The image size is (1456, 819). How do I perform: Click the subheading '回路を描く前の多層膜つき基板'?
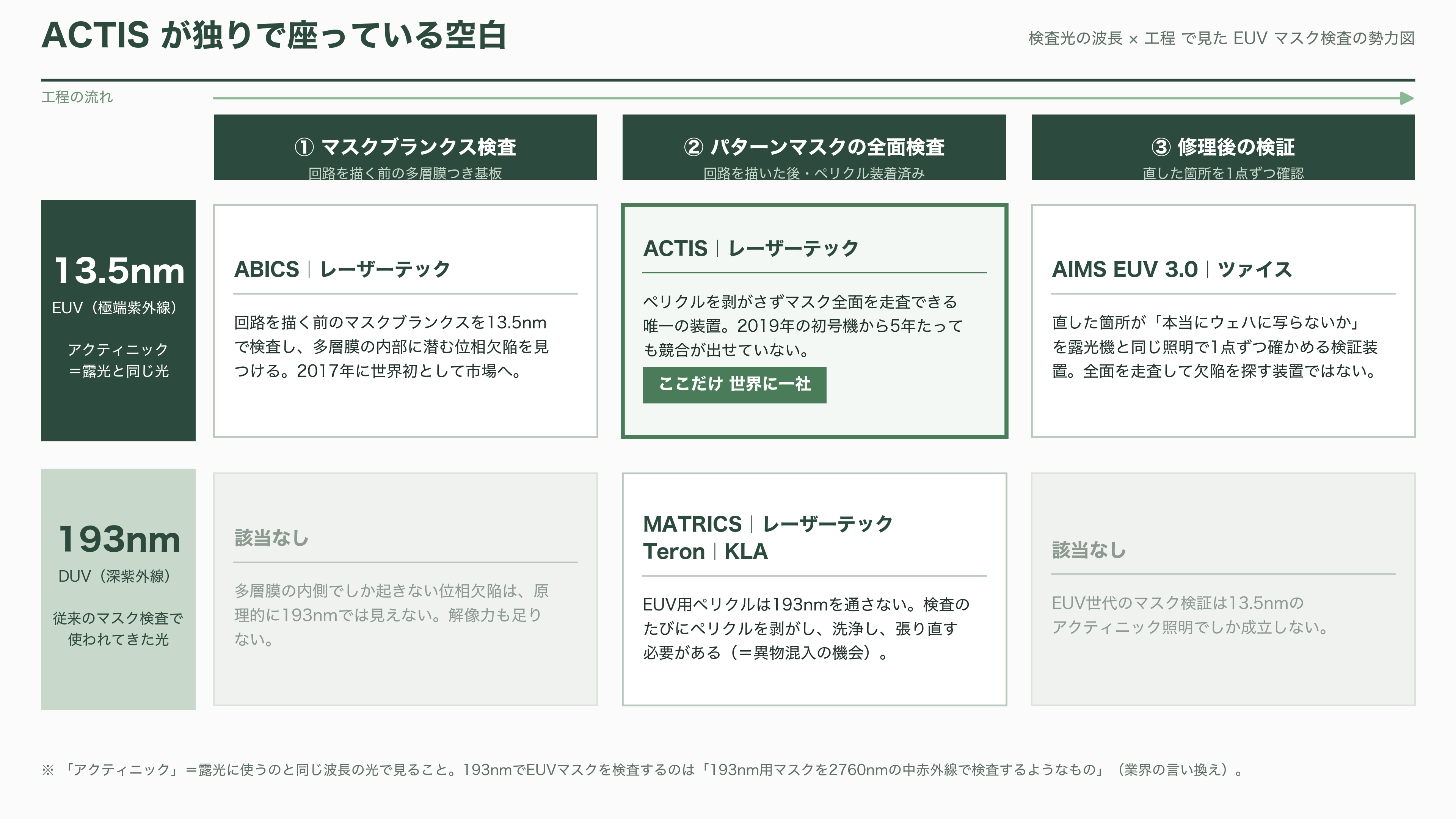pos(405,173)
